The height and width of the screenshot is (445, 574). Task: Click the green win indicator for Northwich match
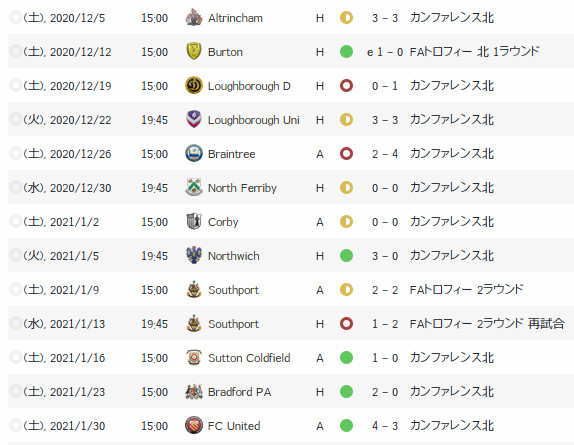pos(346,256)
